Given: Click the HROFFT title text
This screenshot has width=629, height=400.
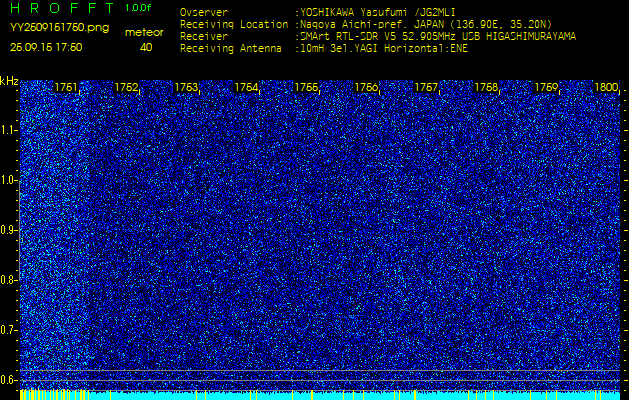Looking at the screenshot, I should [62, 8].
